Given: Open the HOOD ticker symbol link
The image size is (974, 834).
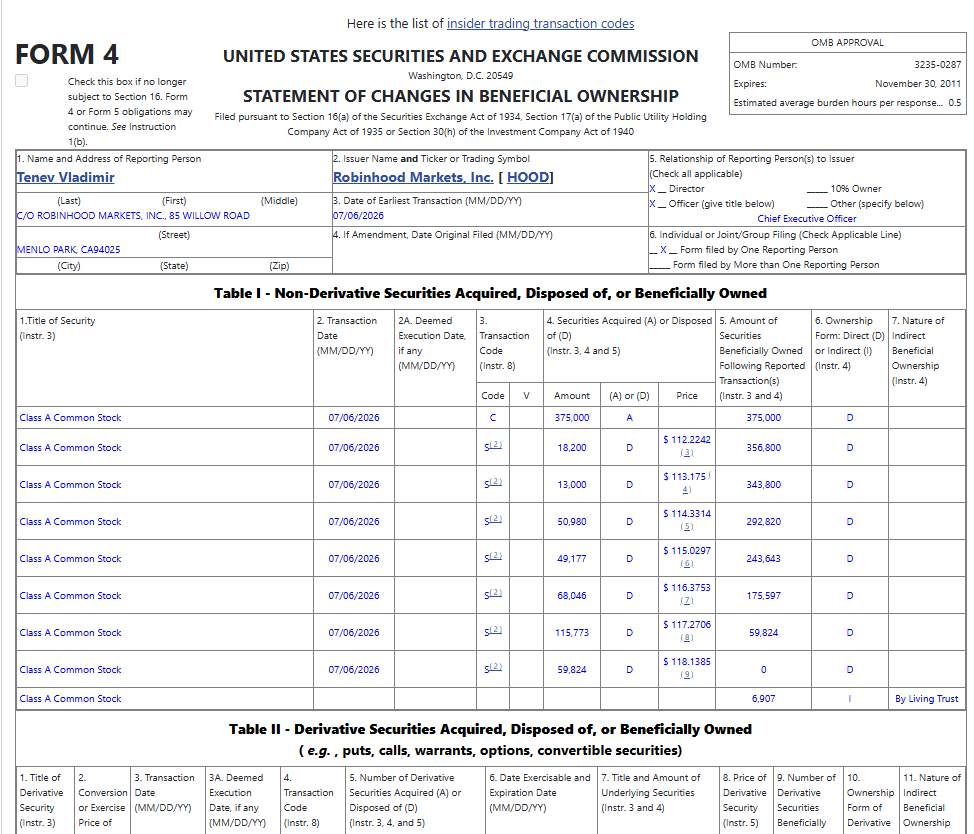Looking at the screenshot, I should 528,178.
